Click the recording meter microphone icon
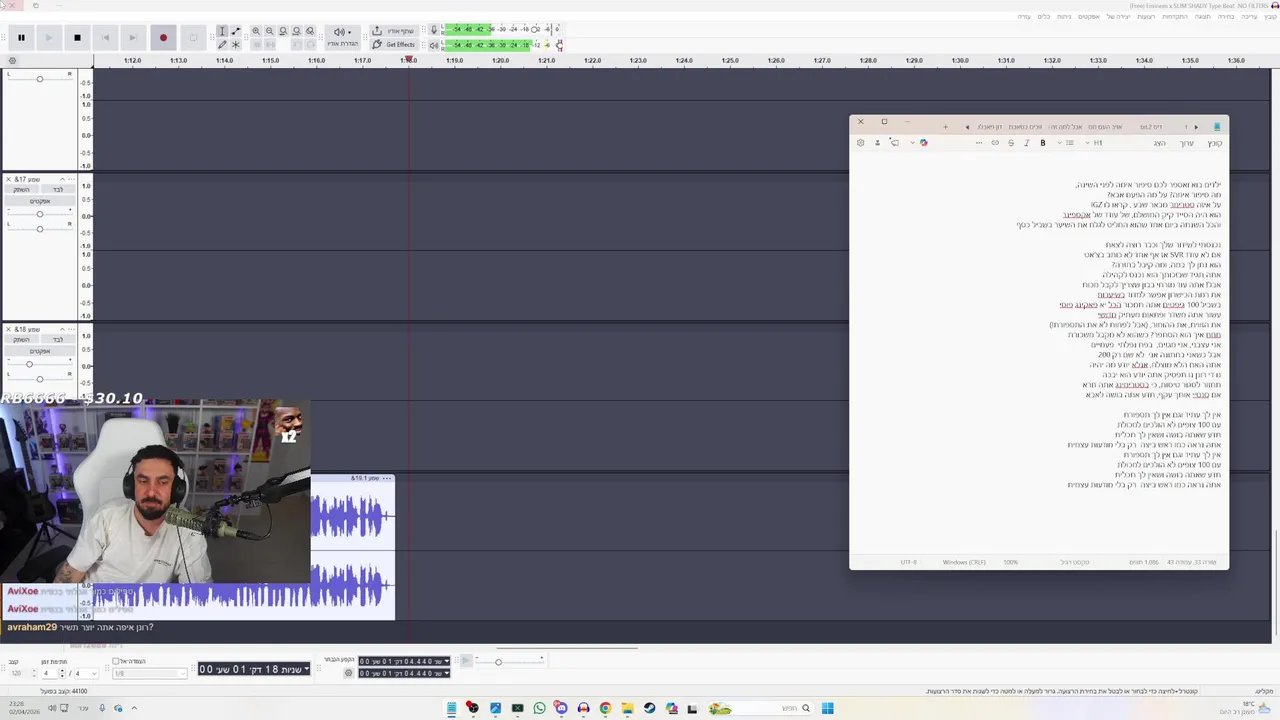 coord(434,30)
